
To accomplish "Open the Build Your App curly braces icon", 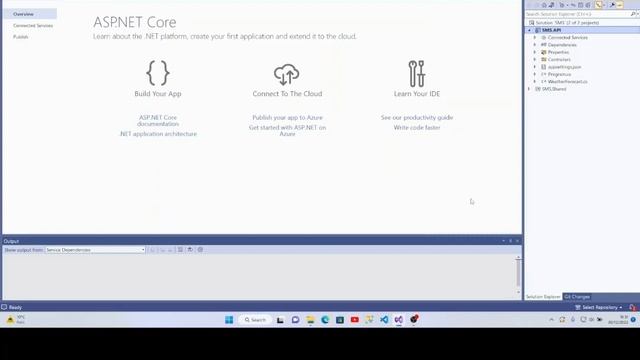I will click(158, 73).
